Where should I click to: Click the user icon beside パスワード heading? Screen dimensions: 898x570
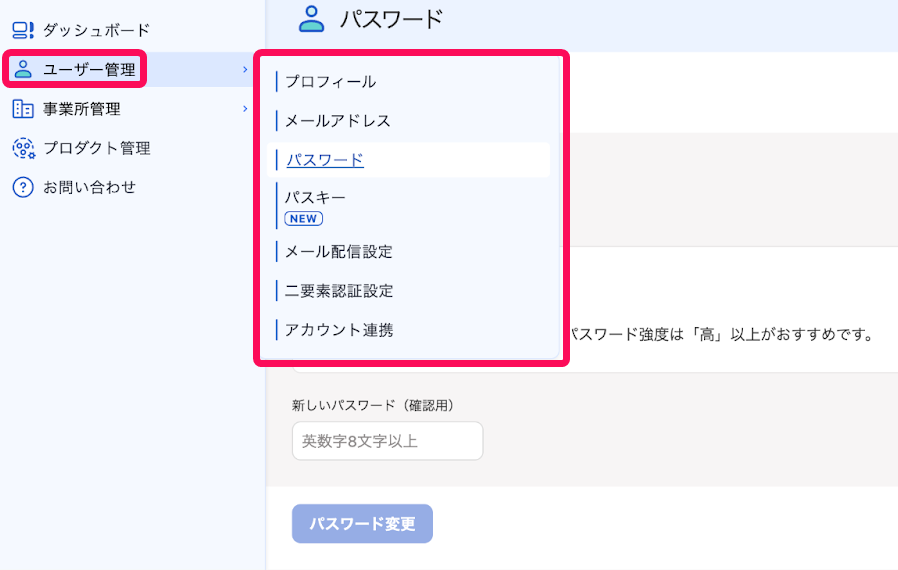pyautogui.click(x=312, y=19)
